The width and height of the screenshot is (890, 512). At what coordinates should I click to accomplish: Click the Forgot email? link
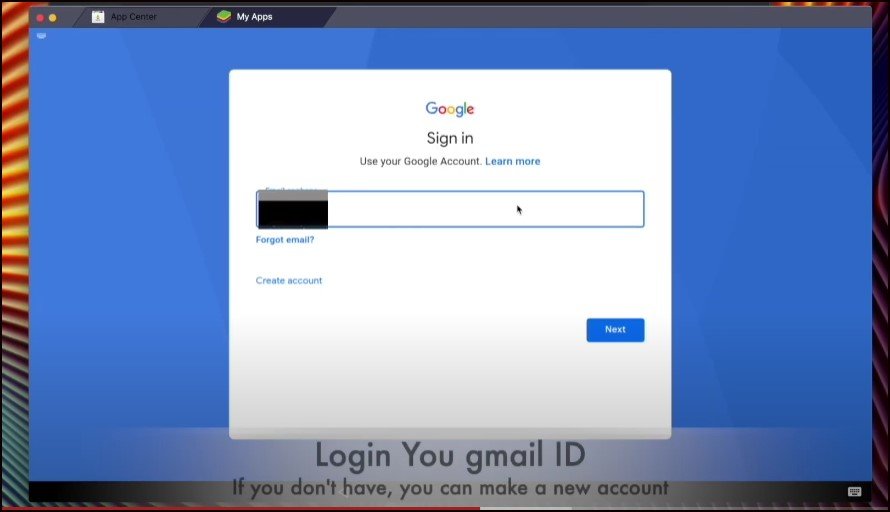(285, 240)
